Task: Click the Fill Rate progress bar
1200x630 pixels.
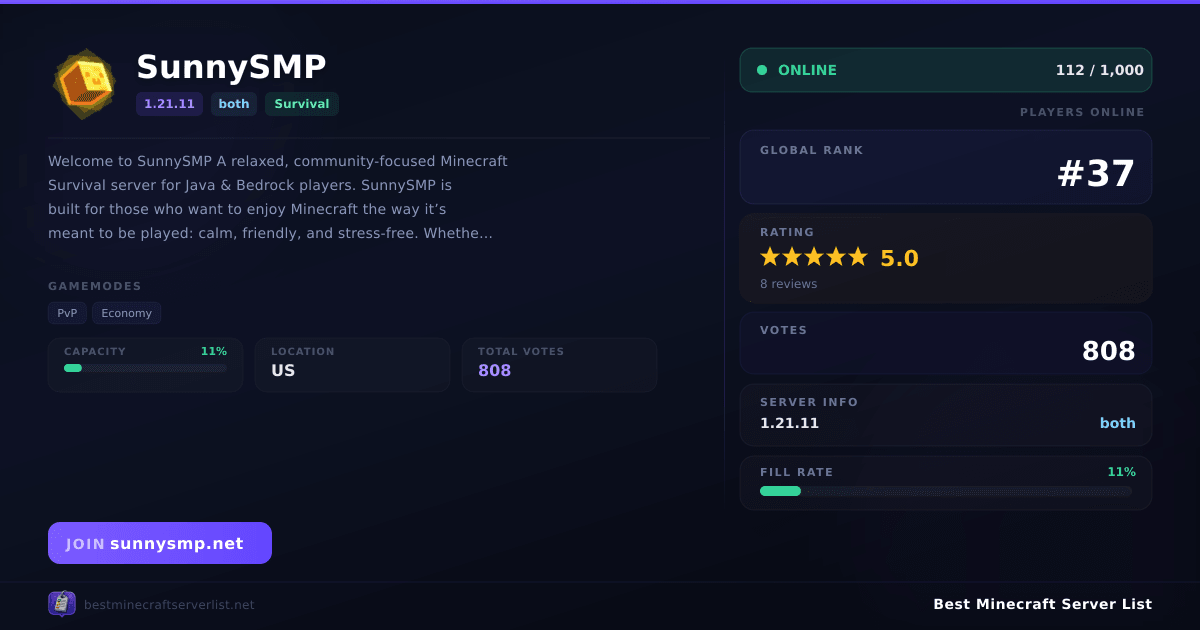Action: click(x=946, y=491)
